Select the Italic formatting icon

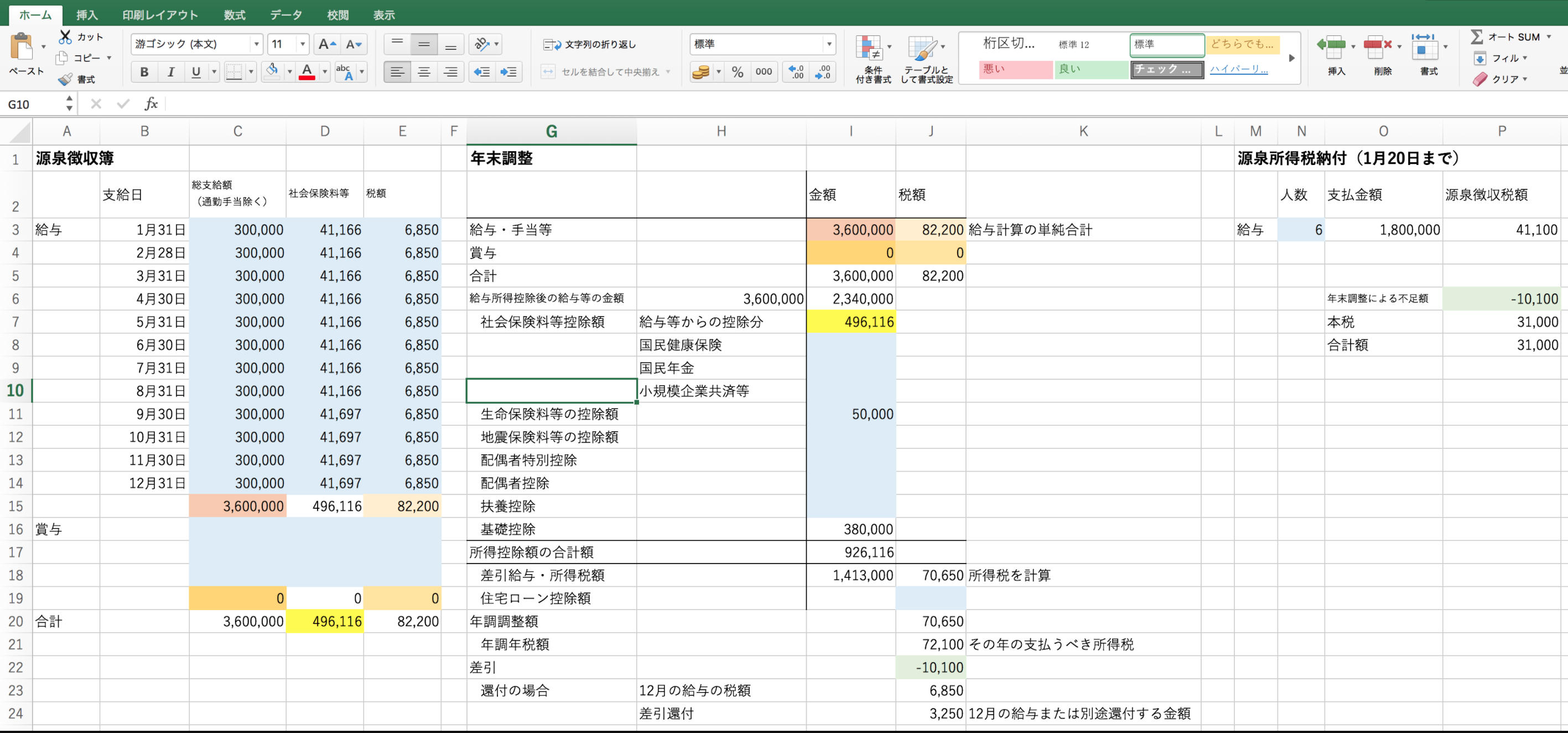(170, 71)
